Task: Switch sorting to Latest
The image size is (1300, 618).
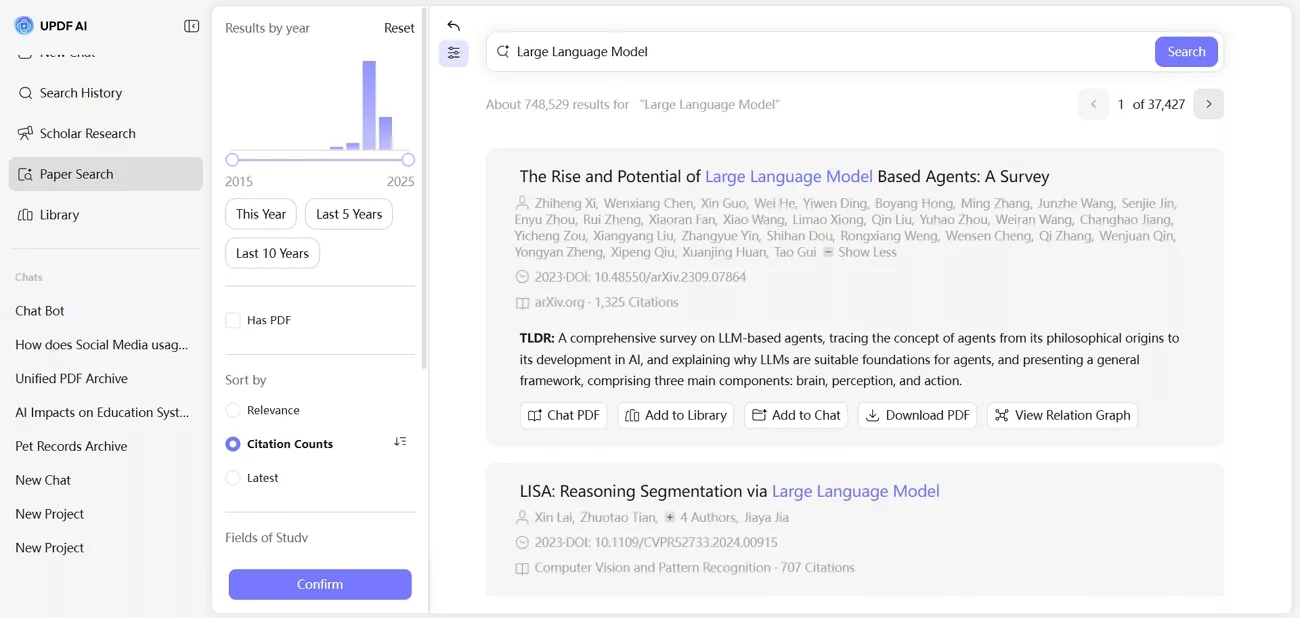Action: 232,477
